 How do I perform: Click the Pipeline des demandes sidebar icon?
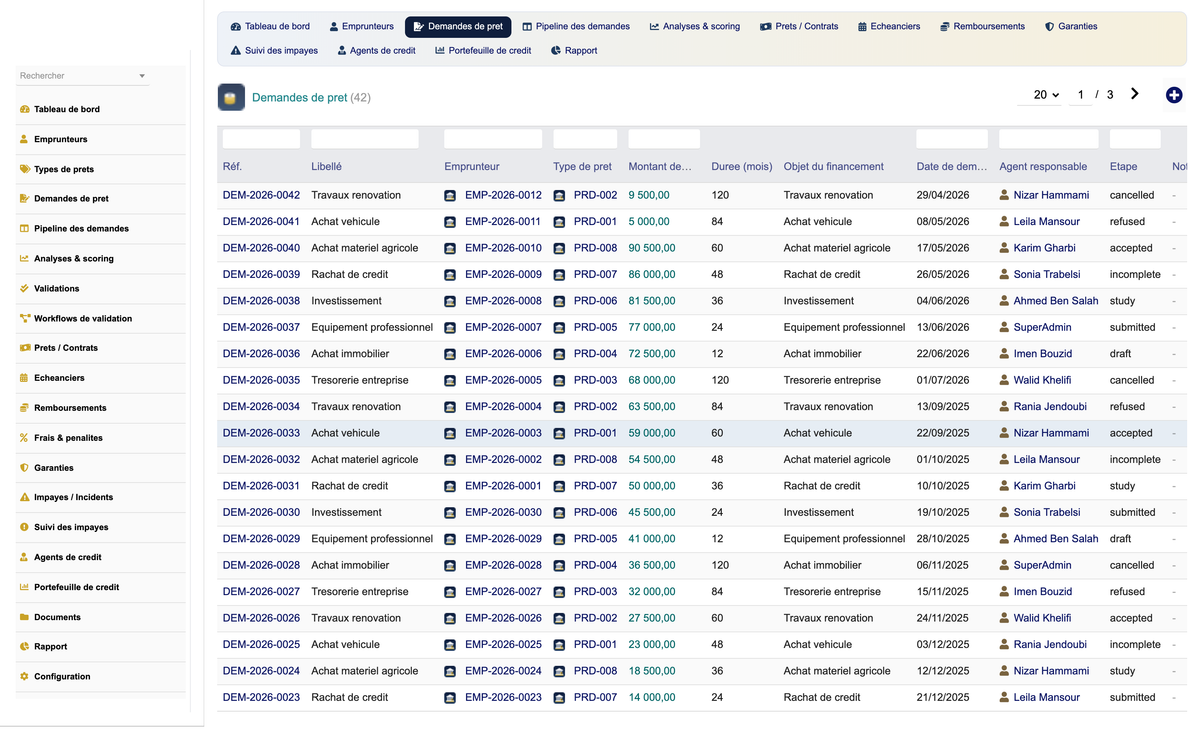coord(24,228)
